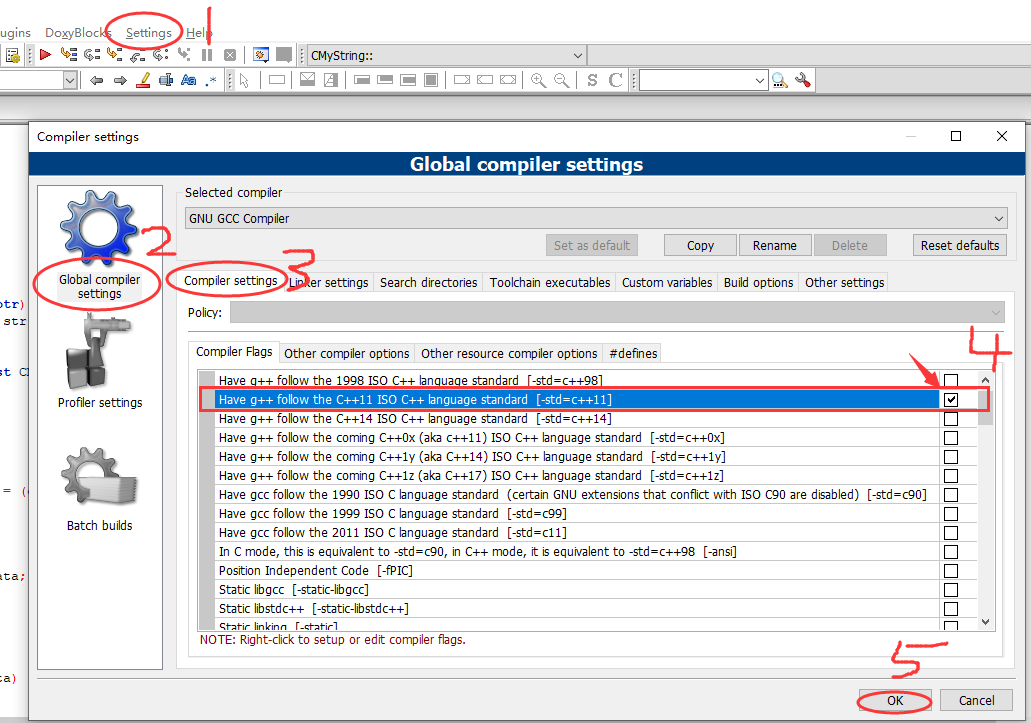Run the program with the red play icon

(x=45, y=54)
